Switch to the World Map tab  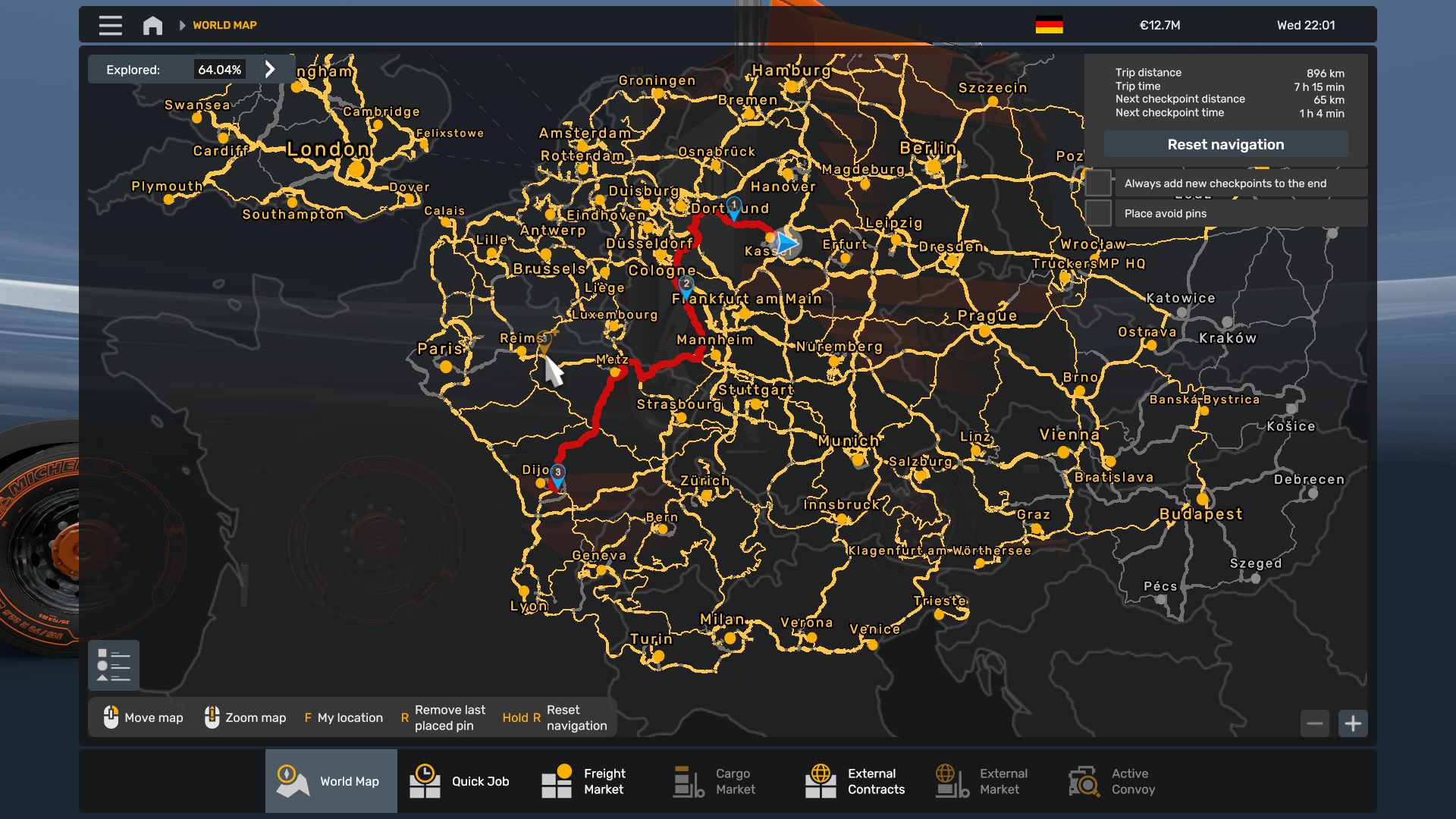click(x=331, y=781)
